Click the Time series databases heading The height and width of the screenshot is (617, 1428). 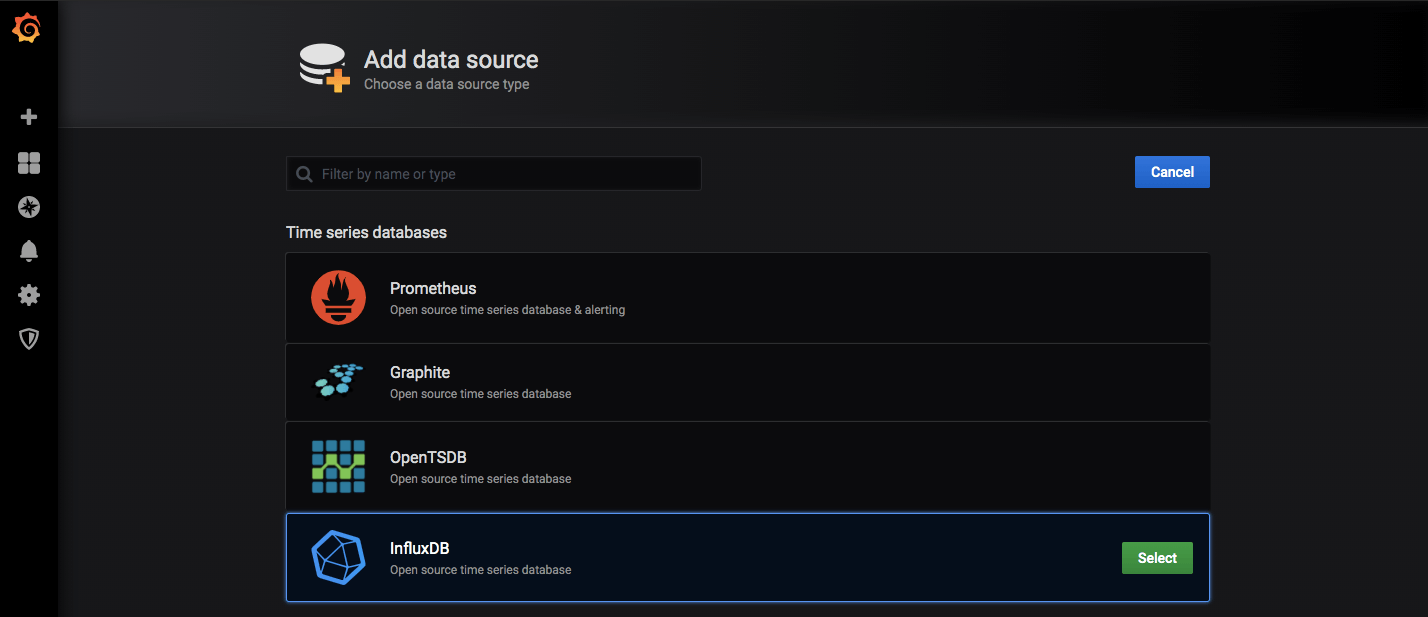[366, 232]
